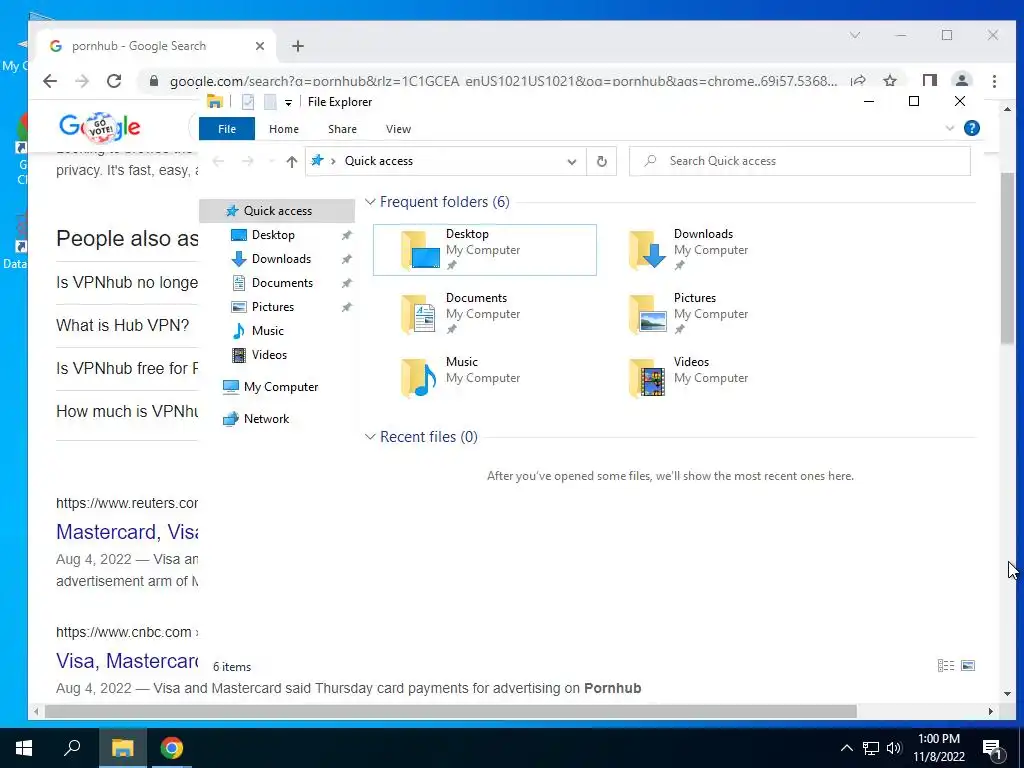Refresh the Quick access view
This screenshot has height=768, width=1024.
click(601, 161)
